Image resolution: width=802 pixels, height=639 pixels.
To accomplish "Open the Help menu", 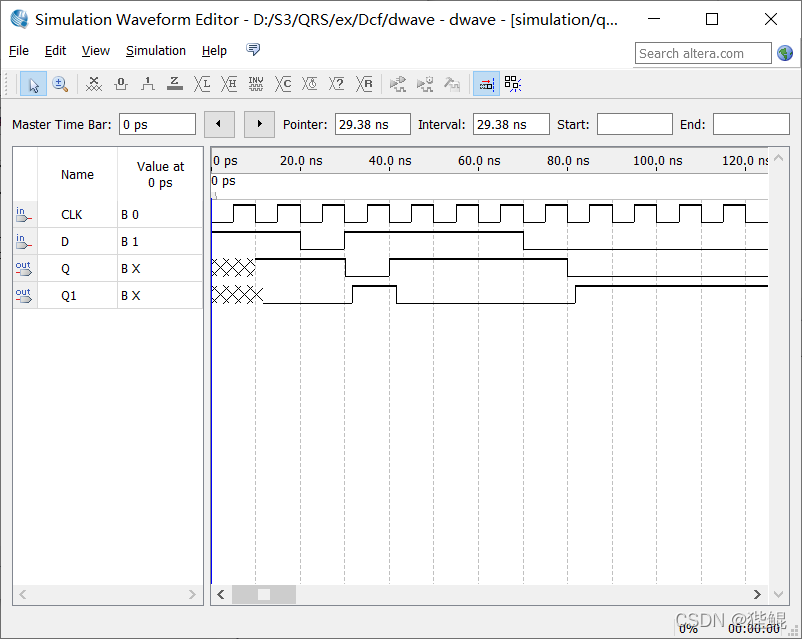I will click(214, 51).
